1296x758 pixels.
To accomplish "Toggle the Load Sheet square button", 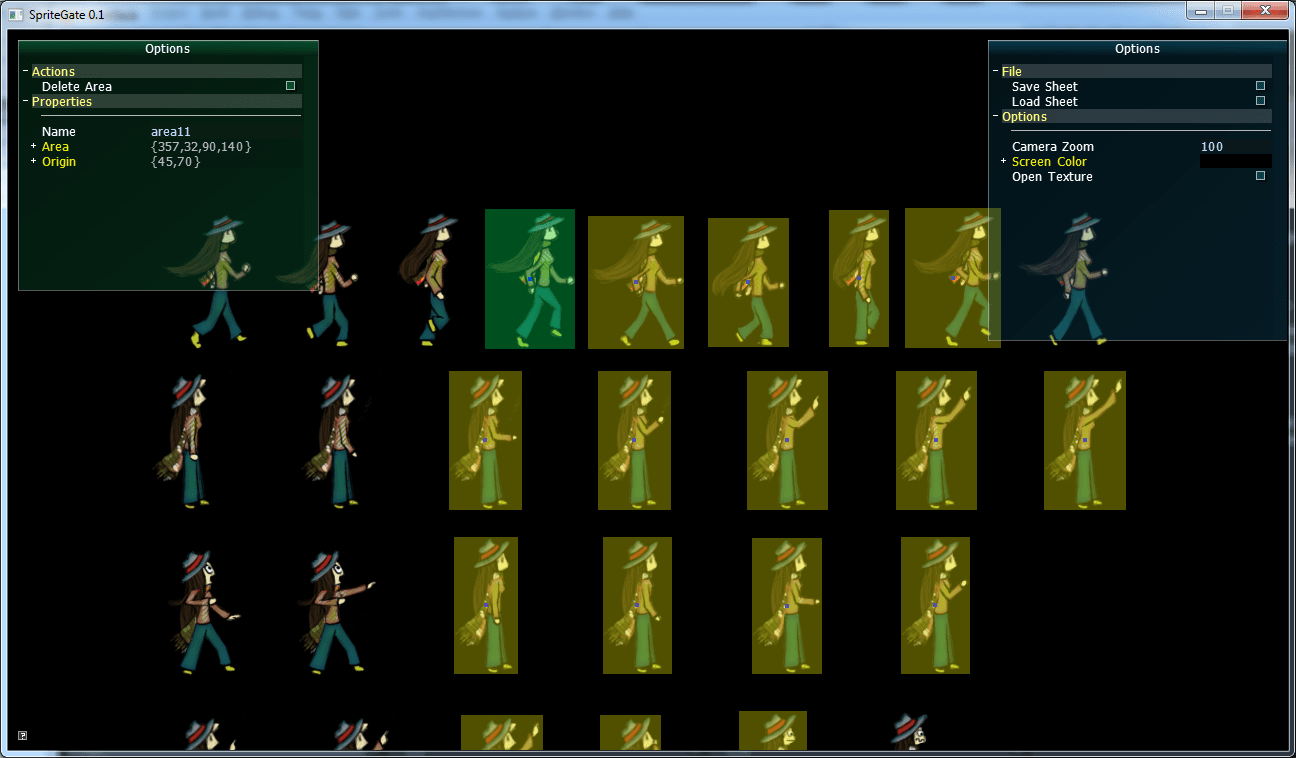I will click(x=1260, y=101).
